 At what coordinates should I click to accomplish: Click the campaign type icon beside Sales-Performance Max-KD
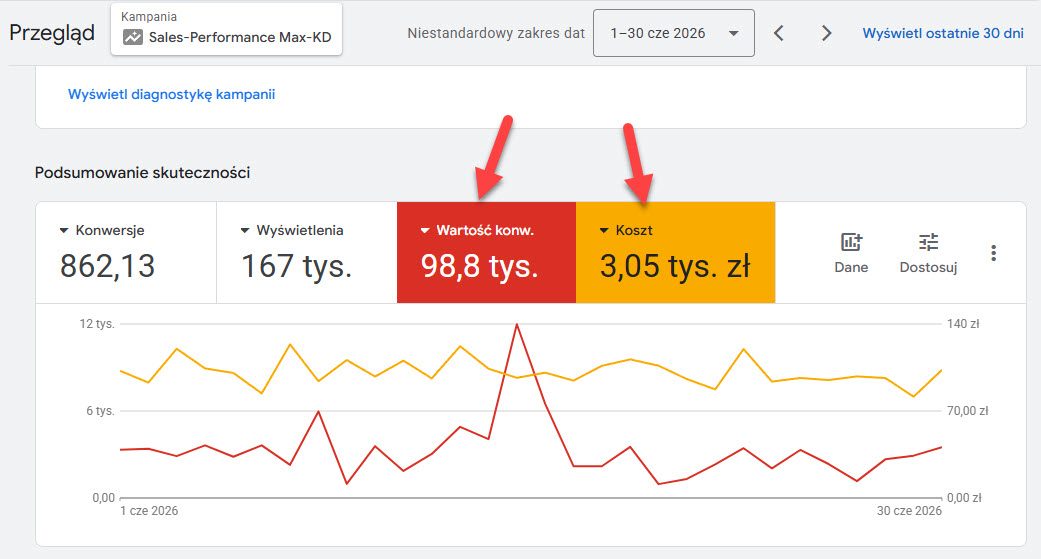click(x=133, y=37)
